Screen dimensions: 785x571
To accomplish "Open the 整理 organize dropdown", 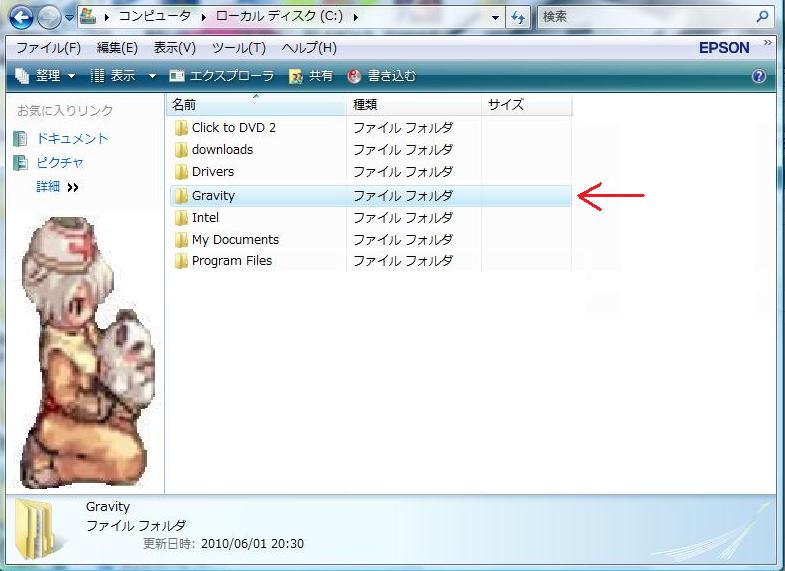I will (x=45, y=76).
